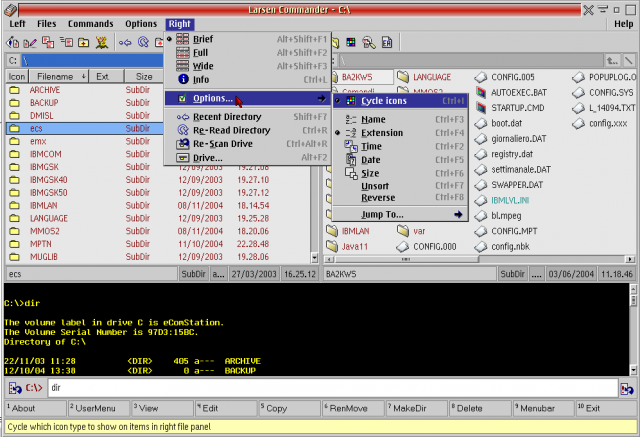Click the magnifier Find Files toolbar icon
Viewport: 640px width, 437px height.
(x=369, y=42)
